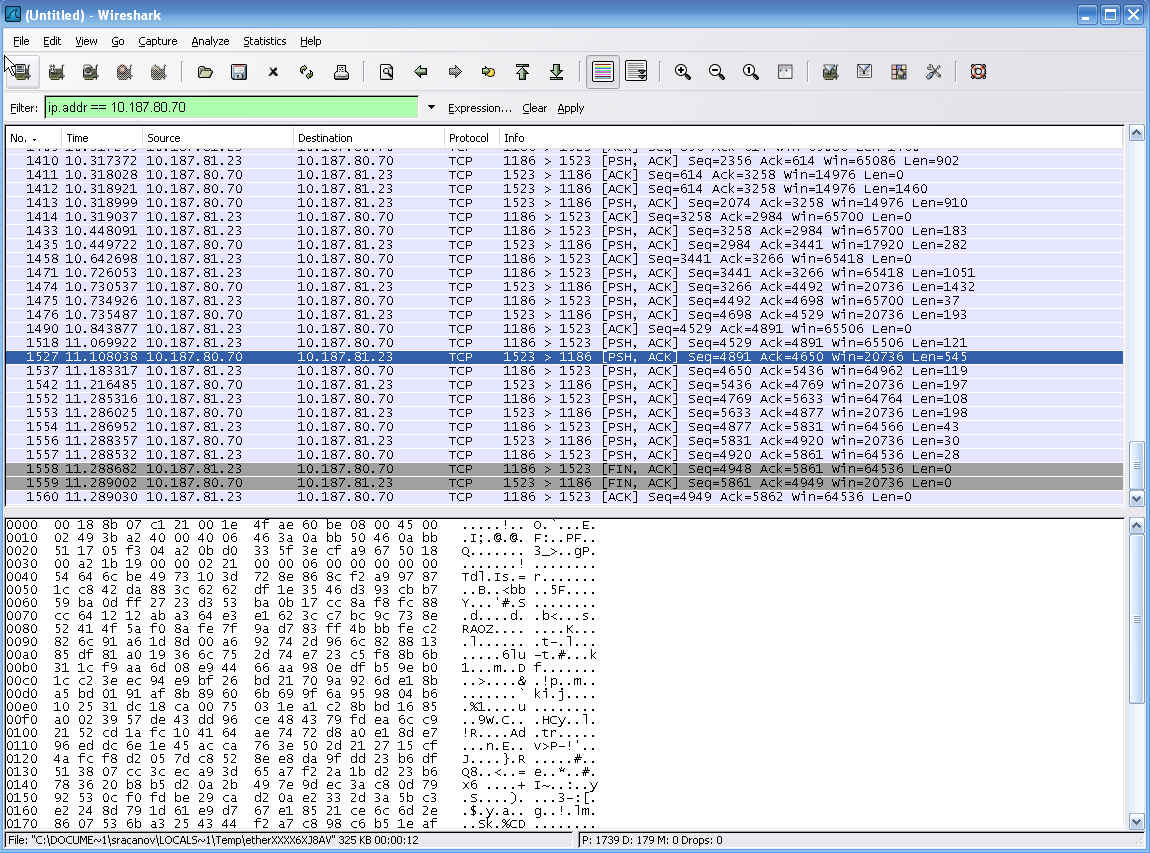Image resolution: width=1150 pixels, height=853 pixels.
Task: Edit display filters icon
Action: 865,72
